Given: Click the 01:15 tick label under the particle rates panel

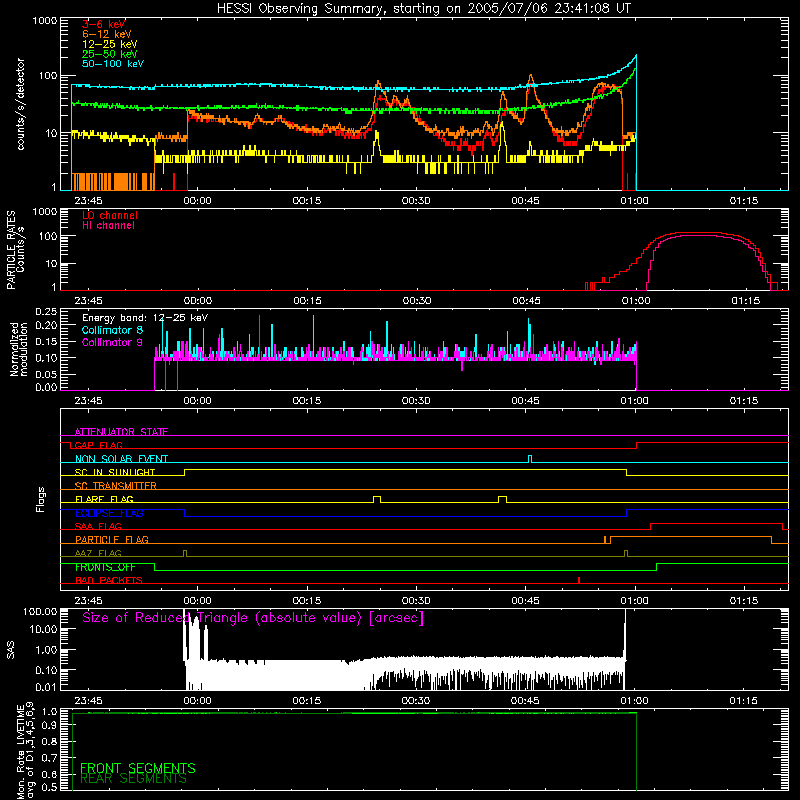Looking at the screenshot, I should pos(745,301).
